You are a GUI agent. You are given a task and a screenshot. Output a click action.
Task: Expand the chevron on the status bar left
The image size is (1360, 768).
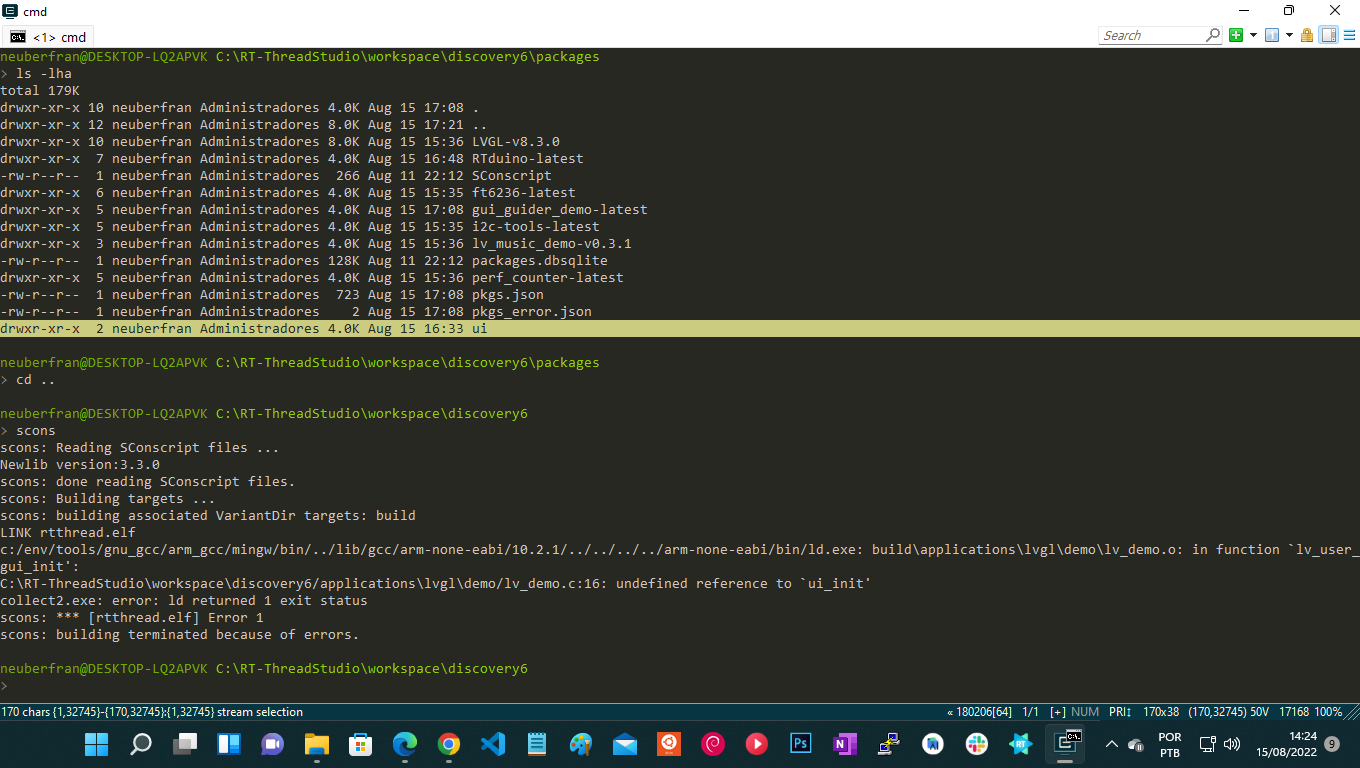(949, 712)
